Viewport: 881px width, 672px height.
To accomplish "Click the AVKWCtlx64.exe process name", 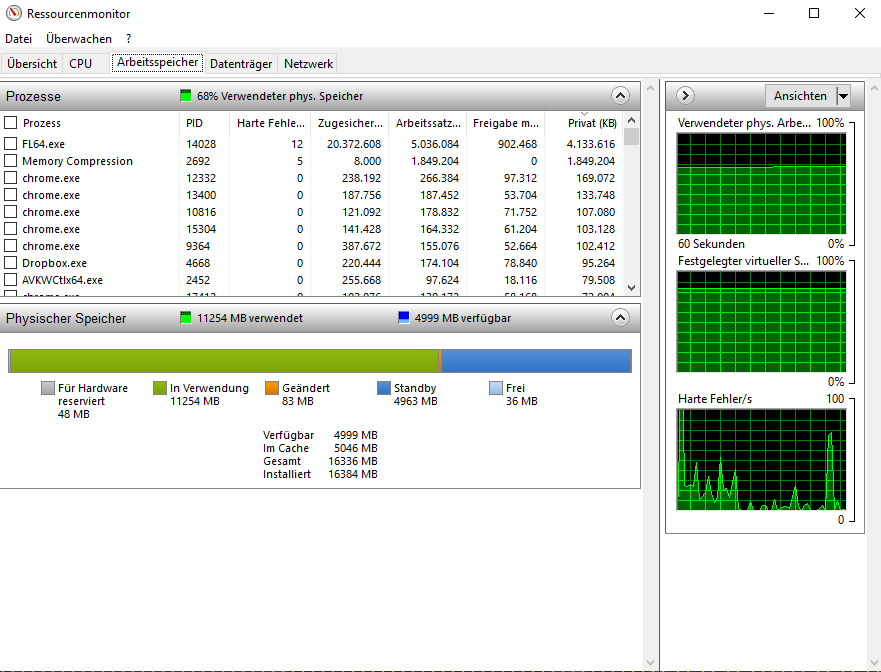I will [x=62, y=280].
